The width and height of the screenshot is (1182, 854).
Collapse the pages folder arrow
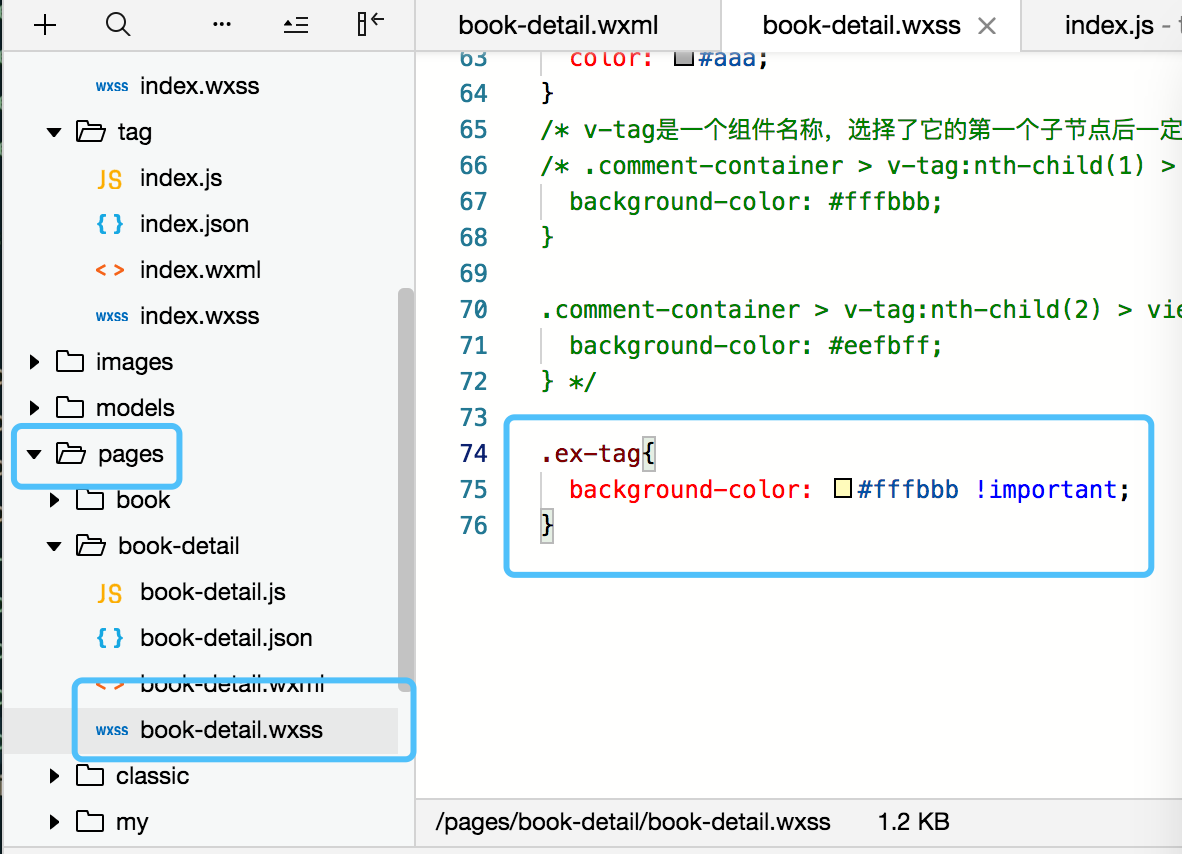click(x=34, y=454)
